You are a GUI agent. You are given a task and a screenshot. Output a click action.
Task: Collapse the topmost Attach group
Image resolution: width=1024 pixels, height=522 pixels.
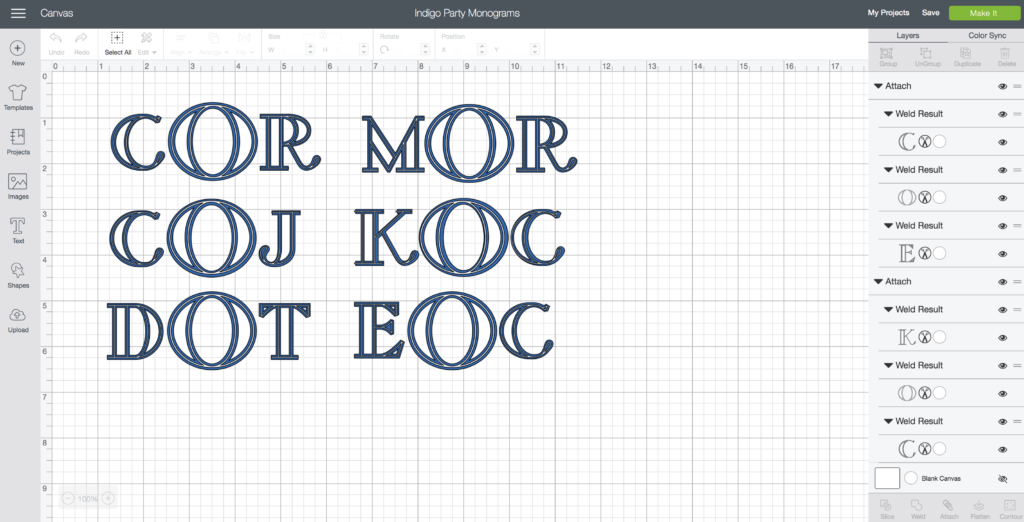click(x=878, y=86)
